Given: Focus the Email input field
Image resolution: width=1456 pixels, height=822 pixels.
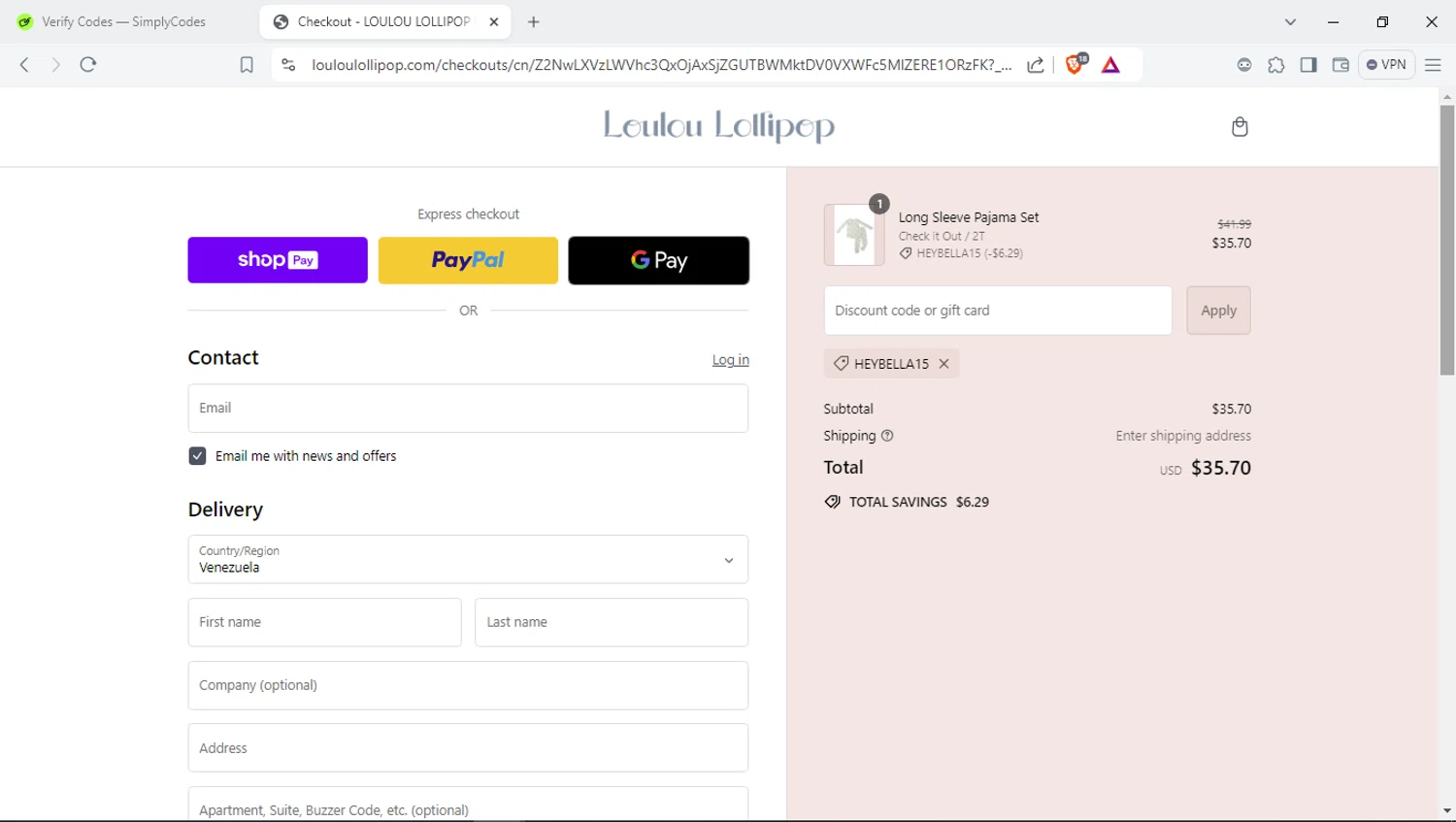Looking at the screenshot, I should (468, 408).
